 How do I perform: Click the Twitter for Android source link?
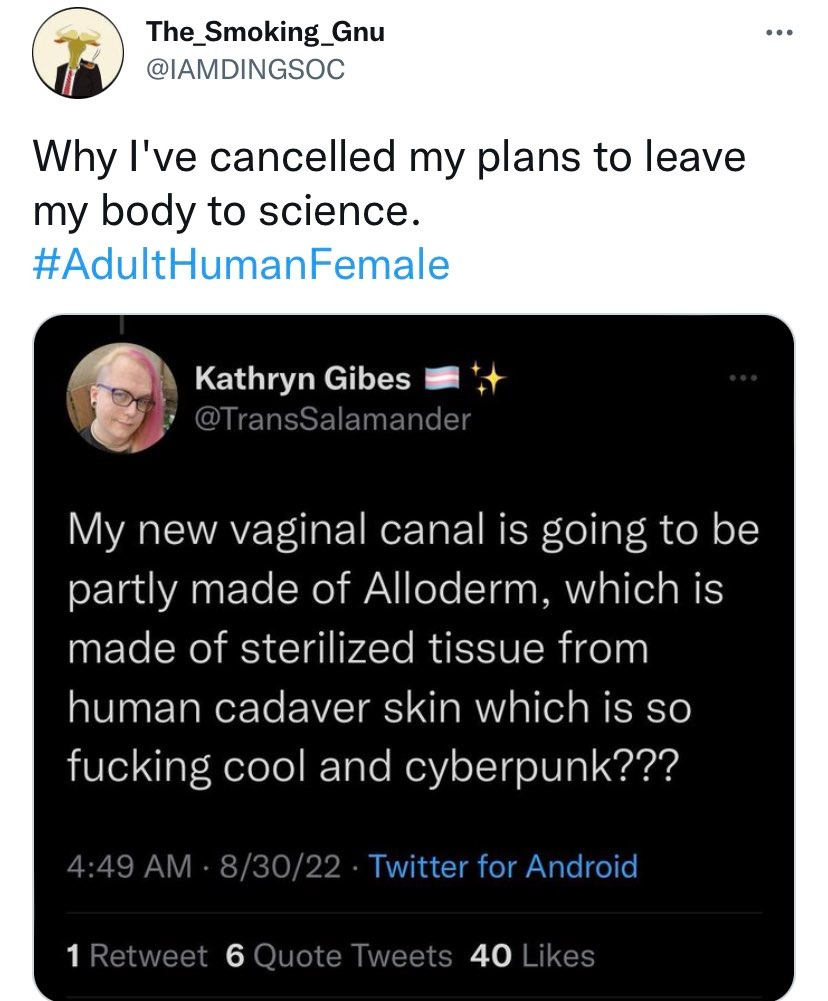503,865
